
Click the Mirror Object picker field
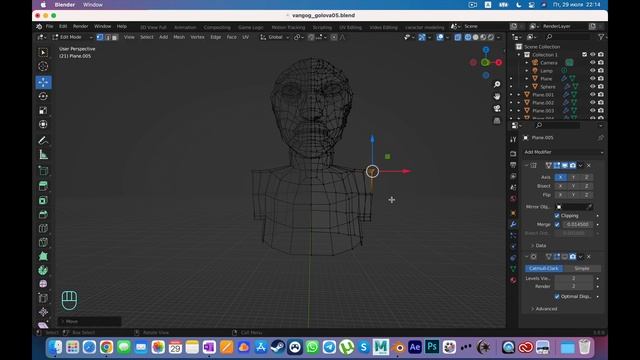coord(574,207)
